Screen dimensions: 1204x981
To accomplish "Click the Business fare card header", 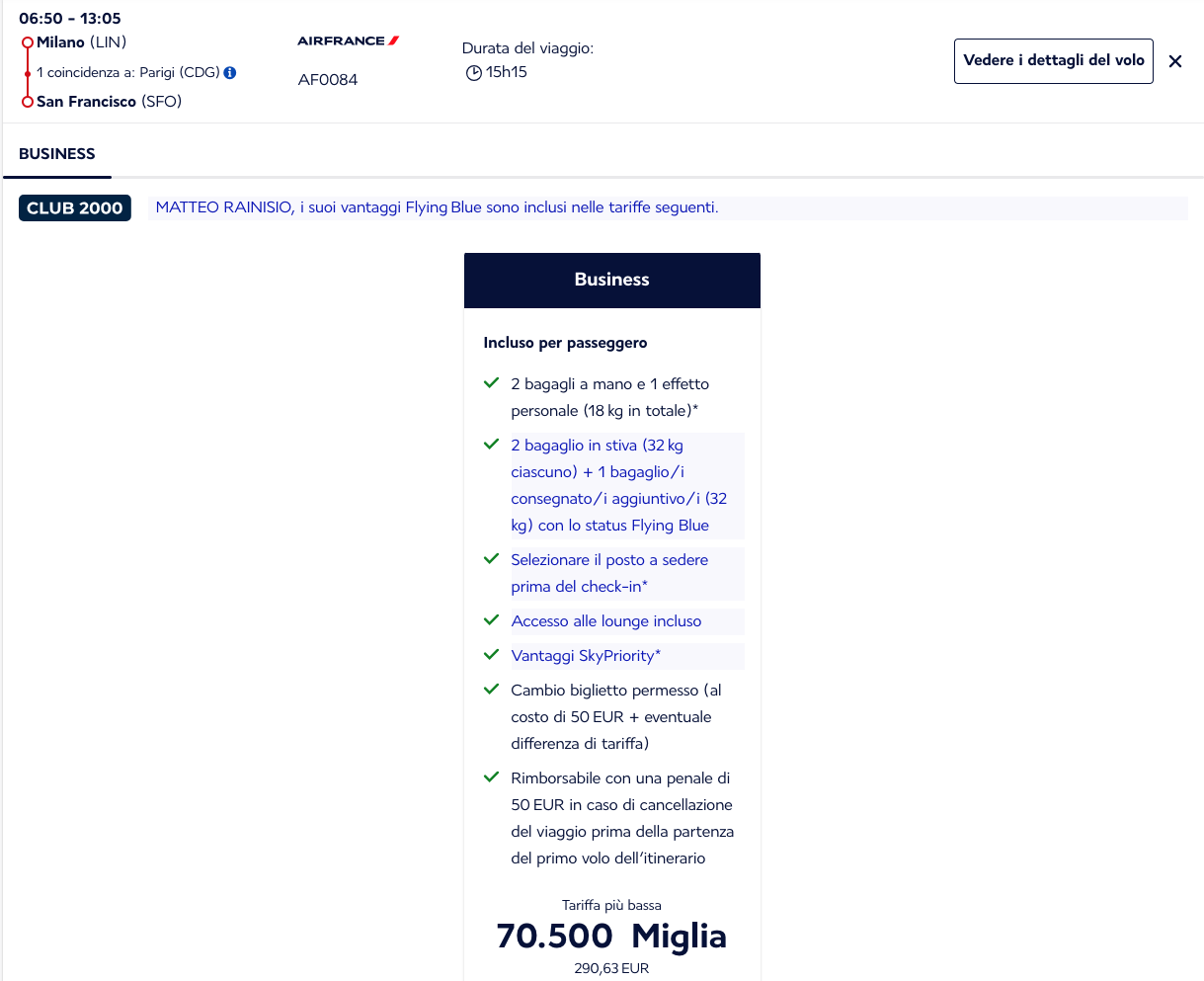I will click(x=612, y=281).
